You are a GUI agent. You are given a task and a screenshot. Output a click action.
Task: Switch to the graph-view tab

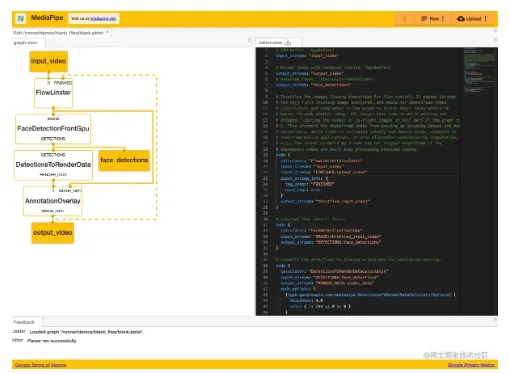[25, 43]
